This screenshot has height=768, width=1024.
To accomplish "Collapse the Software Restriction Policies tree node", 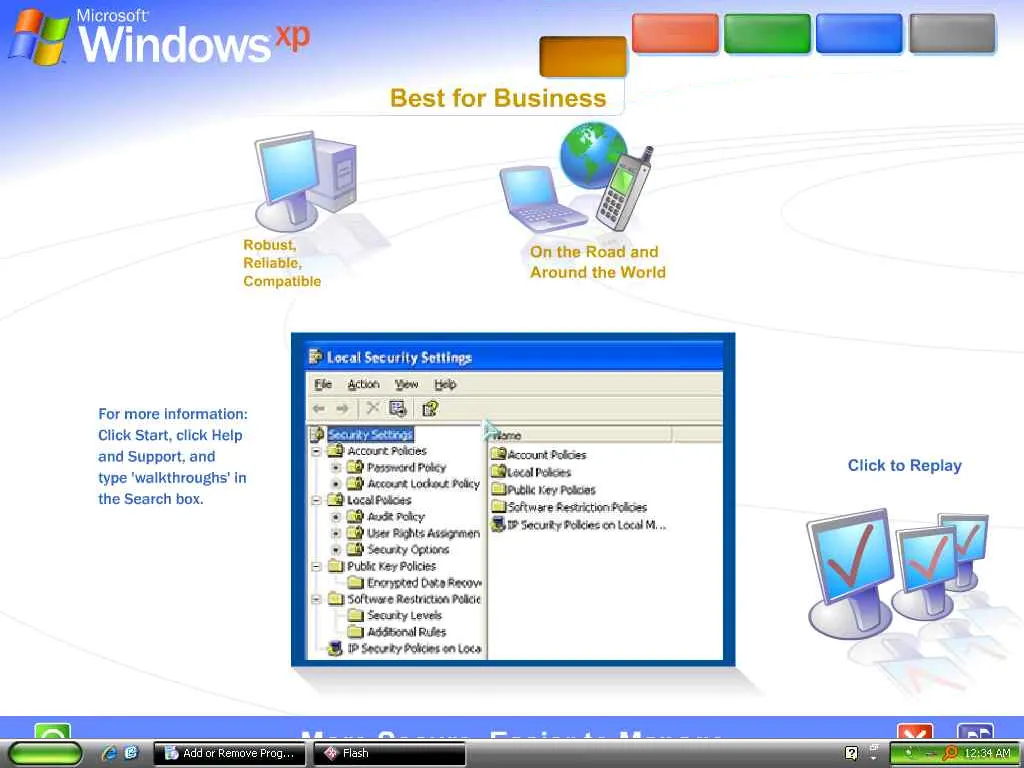I will click(x=317, y=599).
